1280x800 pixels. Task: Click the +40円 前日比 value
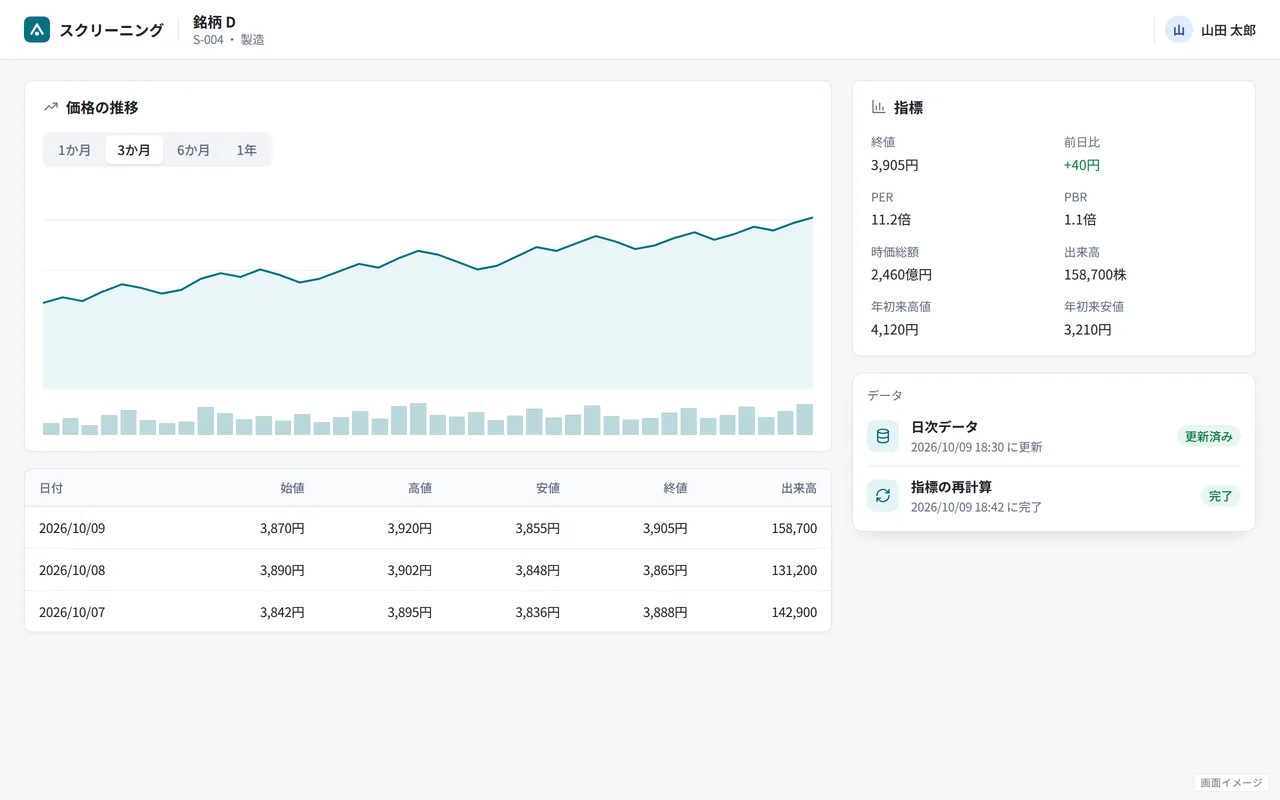[1082, 165]
